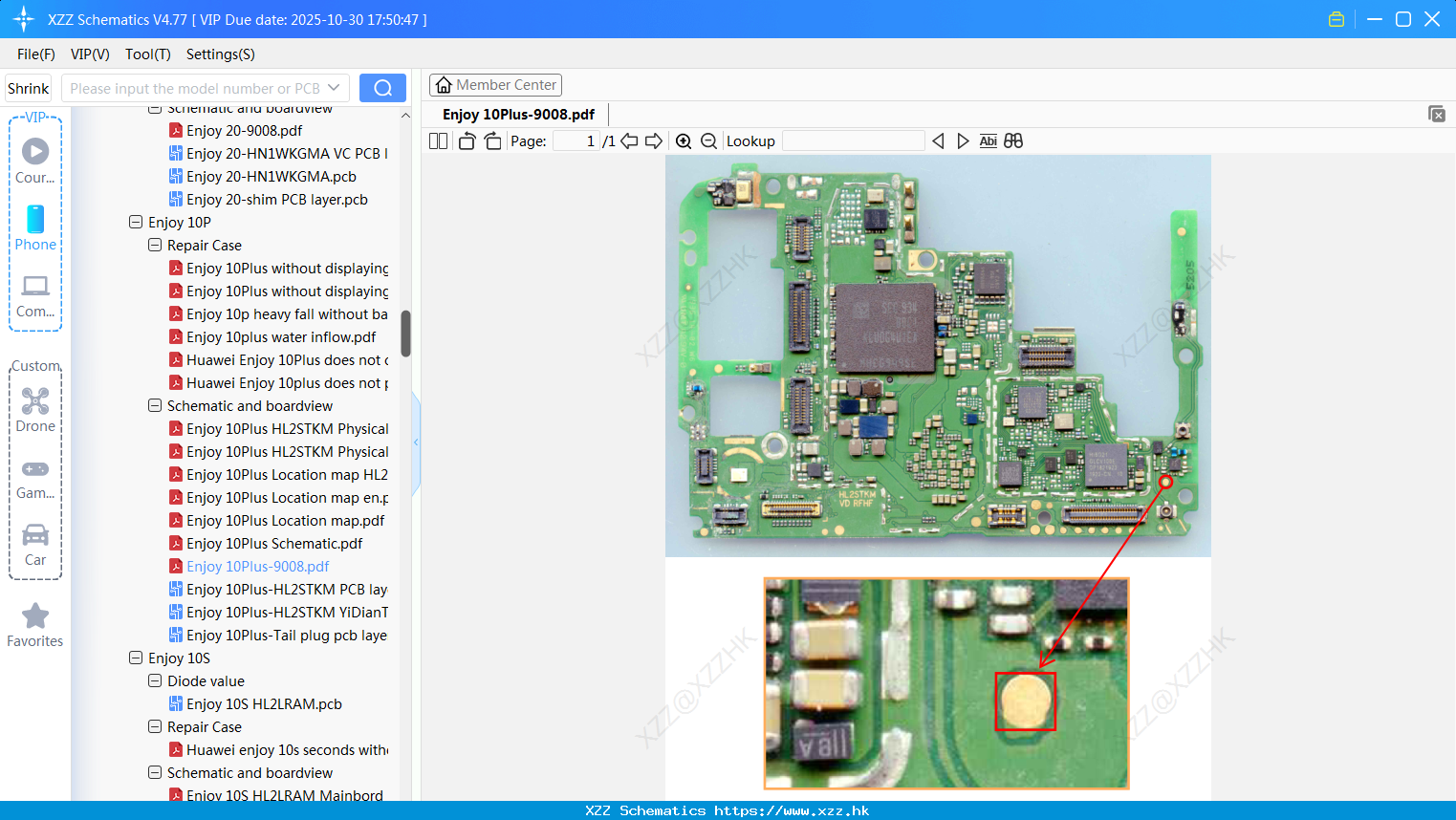Collapse the Enjoy 10S tree node
1456x820 pixels.
(x=136, y=658)
